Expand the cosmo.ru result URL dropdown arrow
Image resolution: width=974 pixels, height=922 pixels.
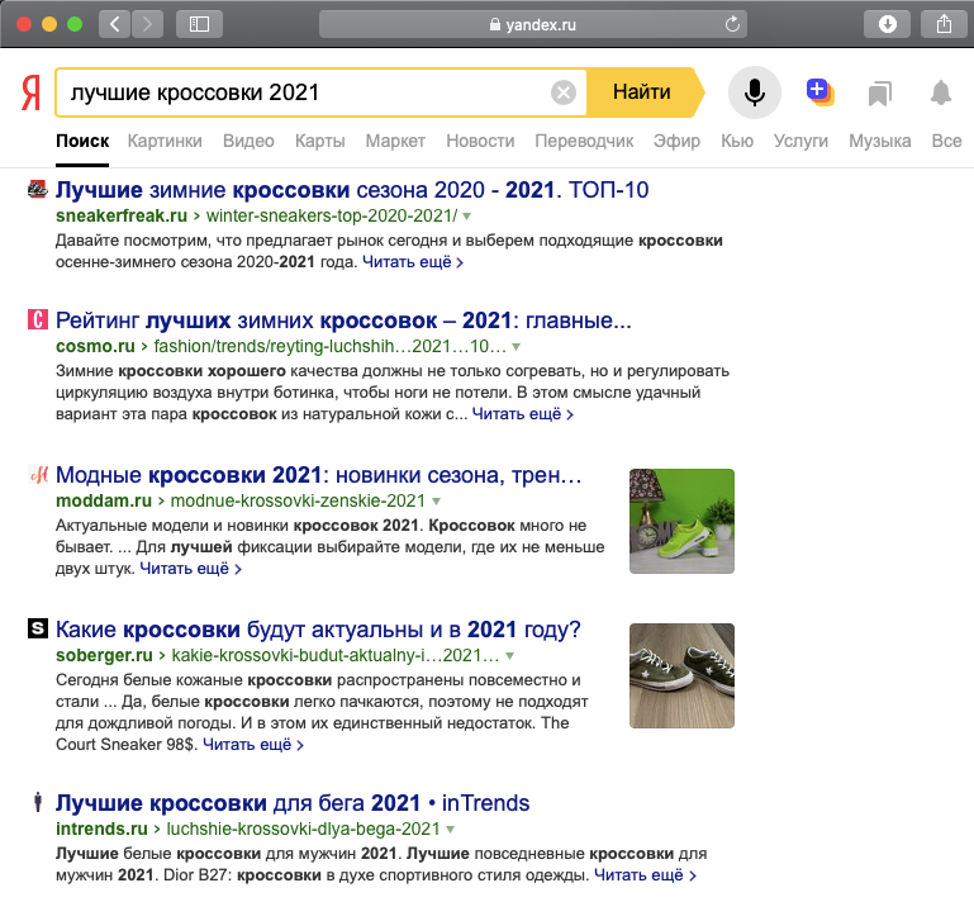(516, 347)
